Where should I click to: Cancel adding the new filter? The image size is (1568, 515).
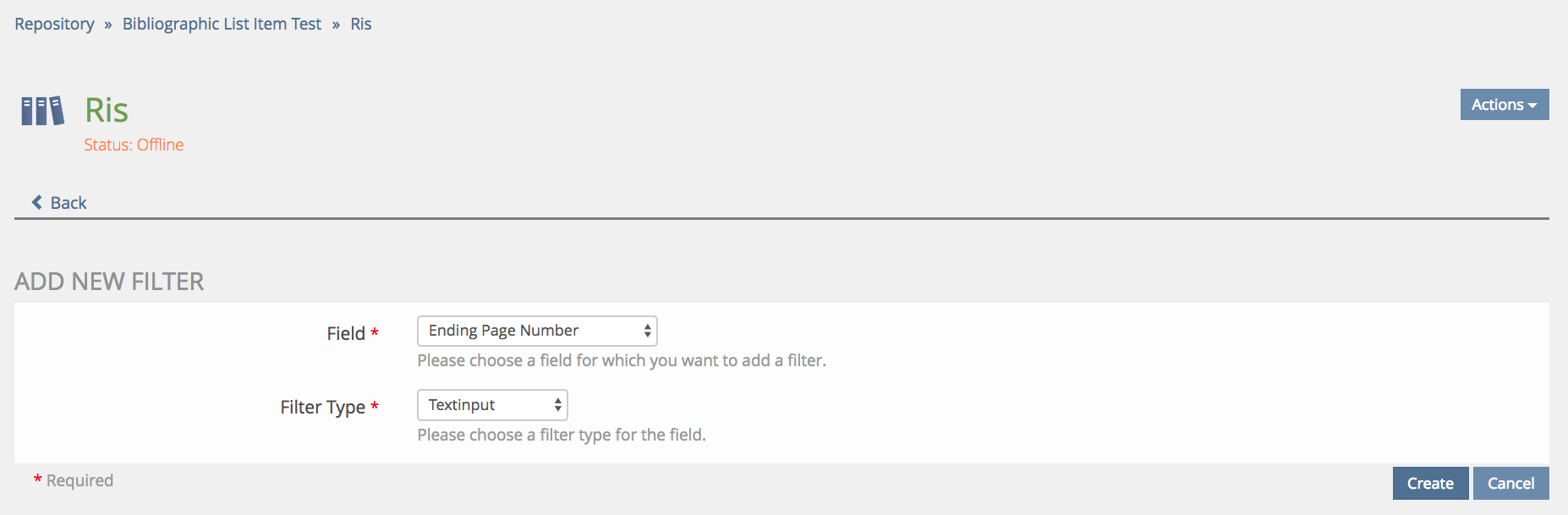pyautogui.click(x=1510, y=484)
